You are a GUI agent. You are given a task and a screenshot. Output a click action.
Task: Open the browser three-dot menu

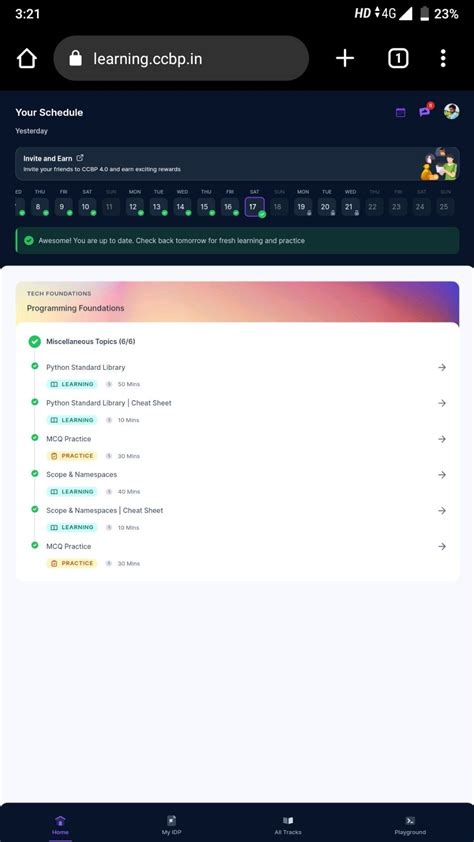443,58
